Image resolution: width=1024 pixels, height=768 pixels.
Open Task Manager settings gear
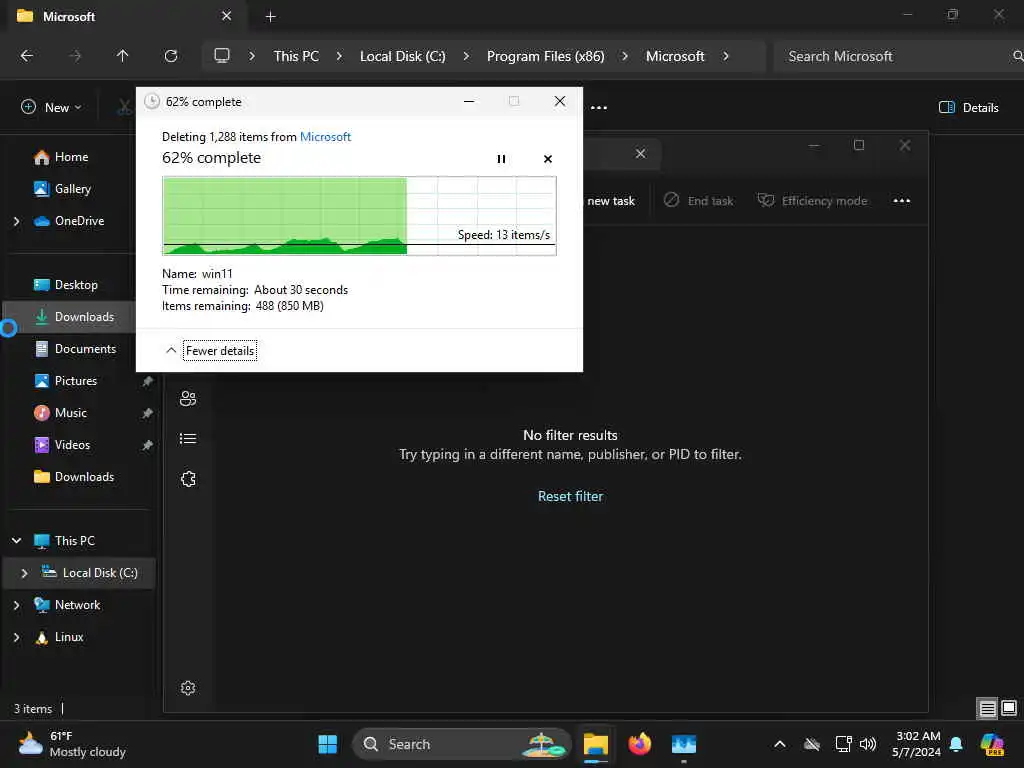(188, 688)
